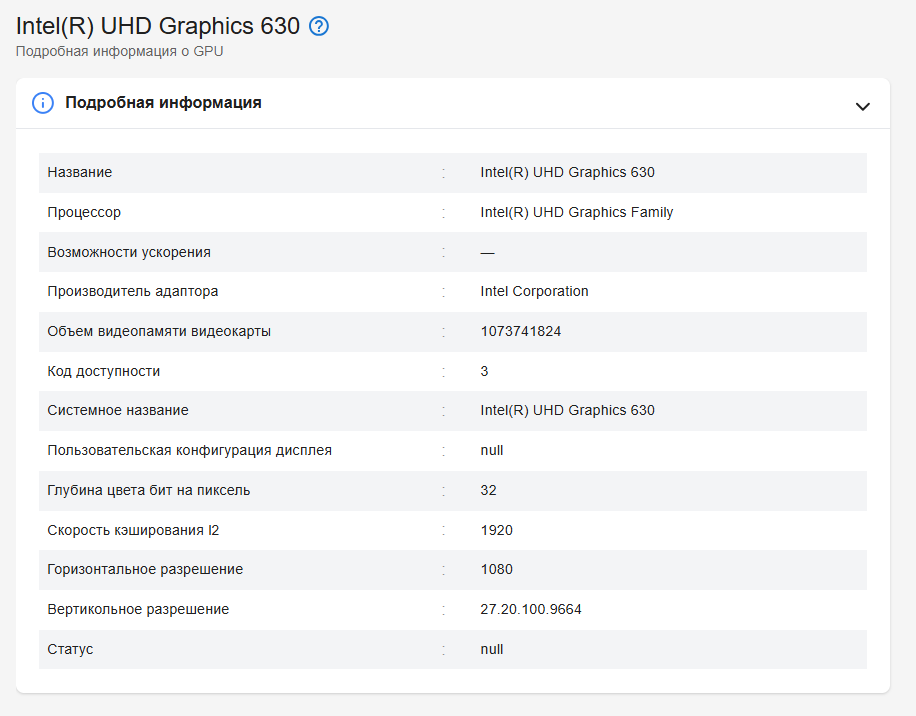Select the value in Системное название row
The width and height of the screenshot is (916, 716).
pos(567,411)
